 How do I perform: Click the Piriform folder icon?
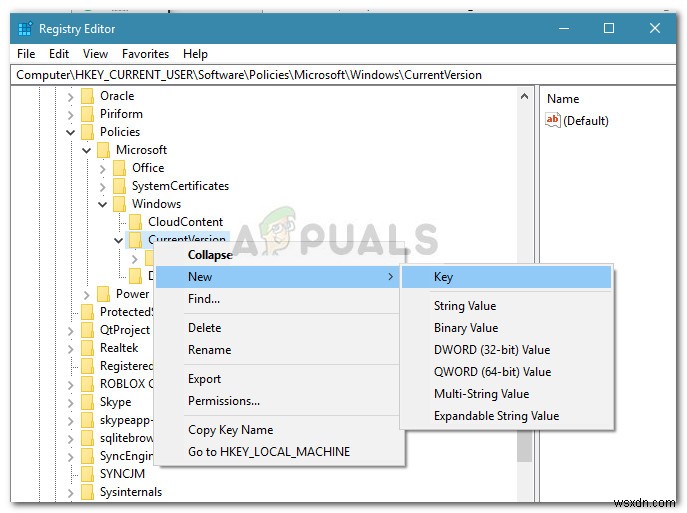(x=88, y=114)
